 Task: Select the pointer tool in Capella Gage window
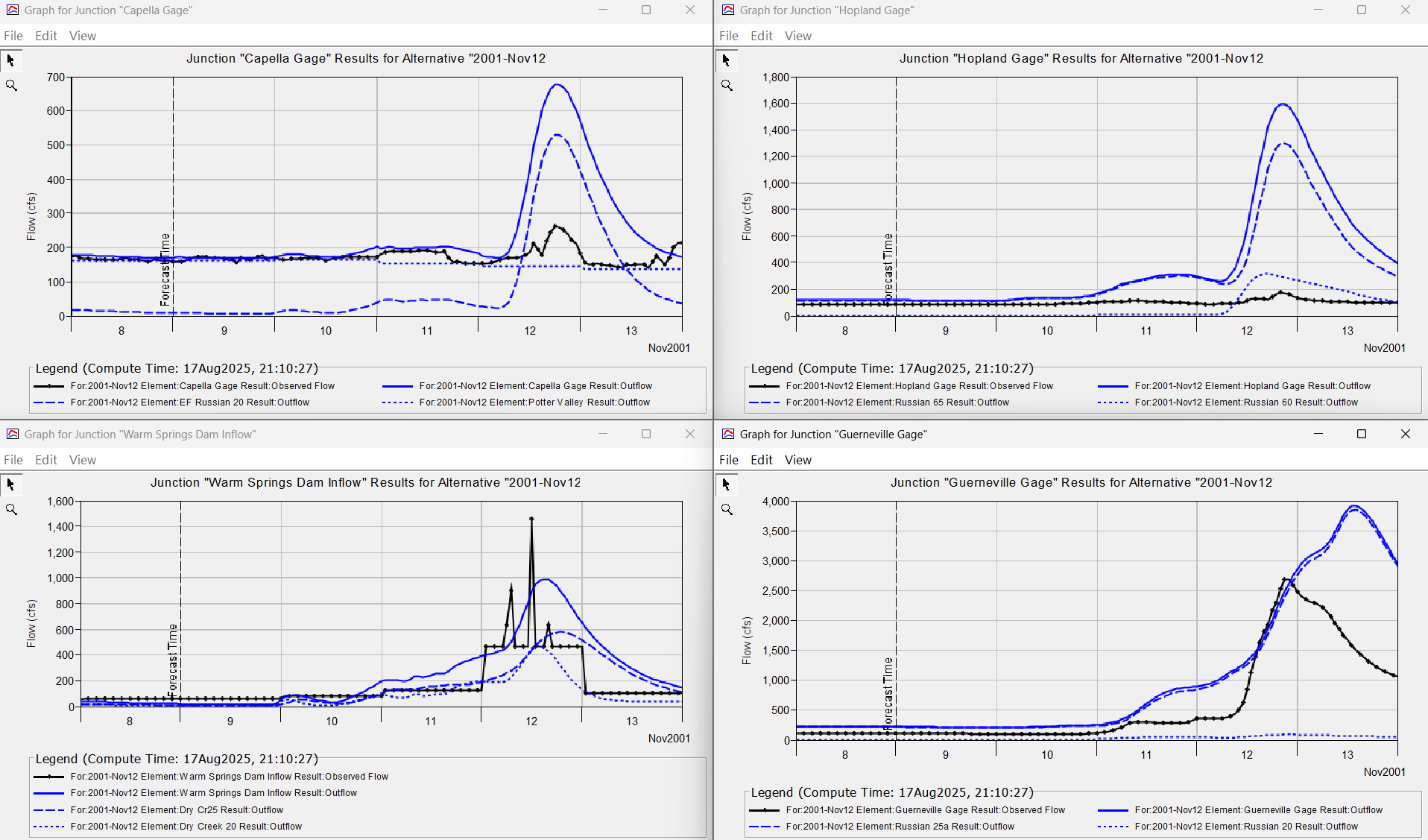pos(11,60)
